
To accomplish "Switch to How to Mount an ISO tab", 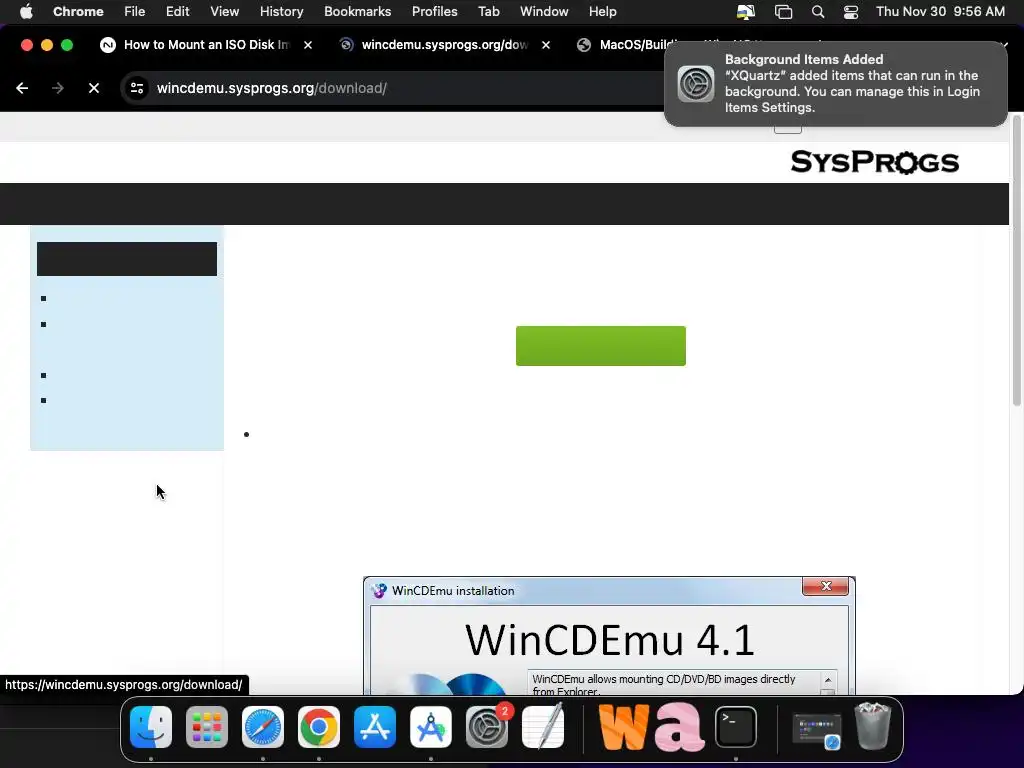I will tap(206, 45).
